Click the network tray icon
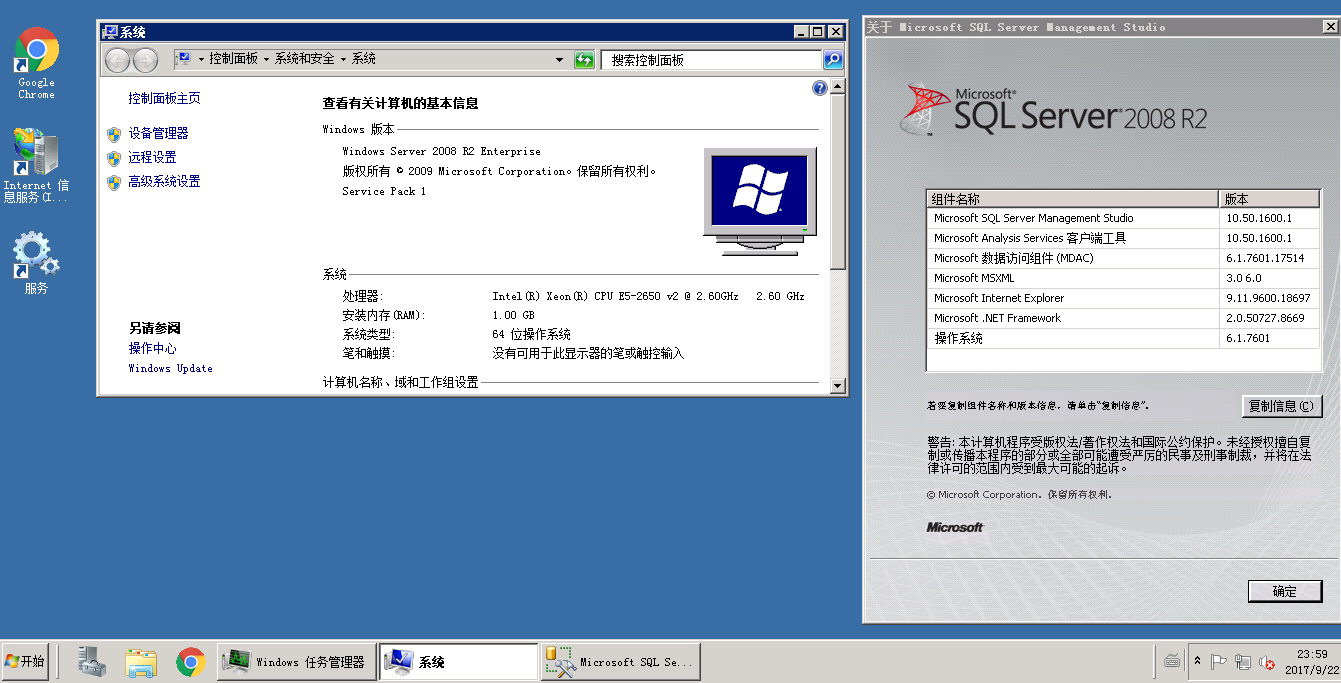Viewport: 1341px width, 683px height. [1243, 662]
